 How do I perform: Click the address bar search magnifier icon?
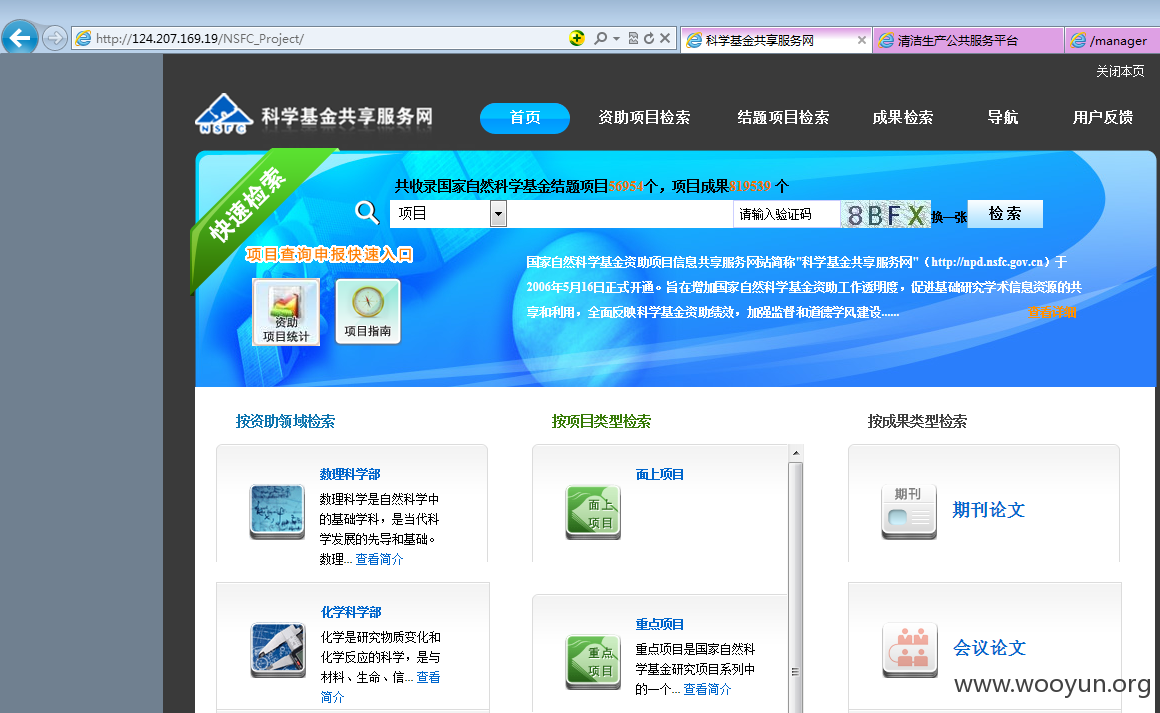pos(601,38)
